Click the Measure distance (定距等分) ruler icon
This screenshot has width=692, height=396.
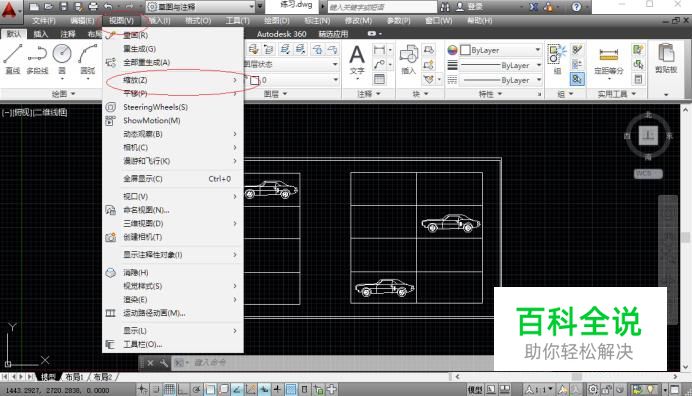609,55
